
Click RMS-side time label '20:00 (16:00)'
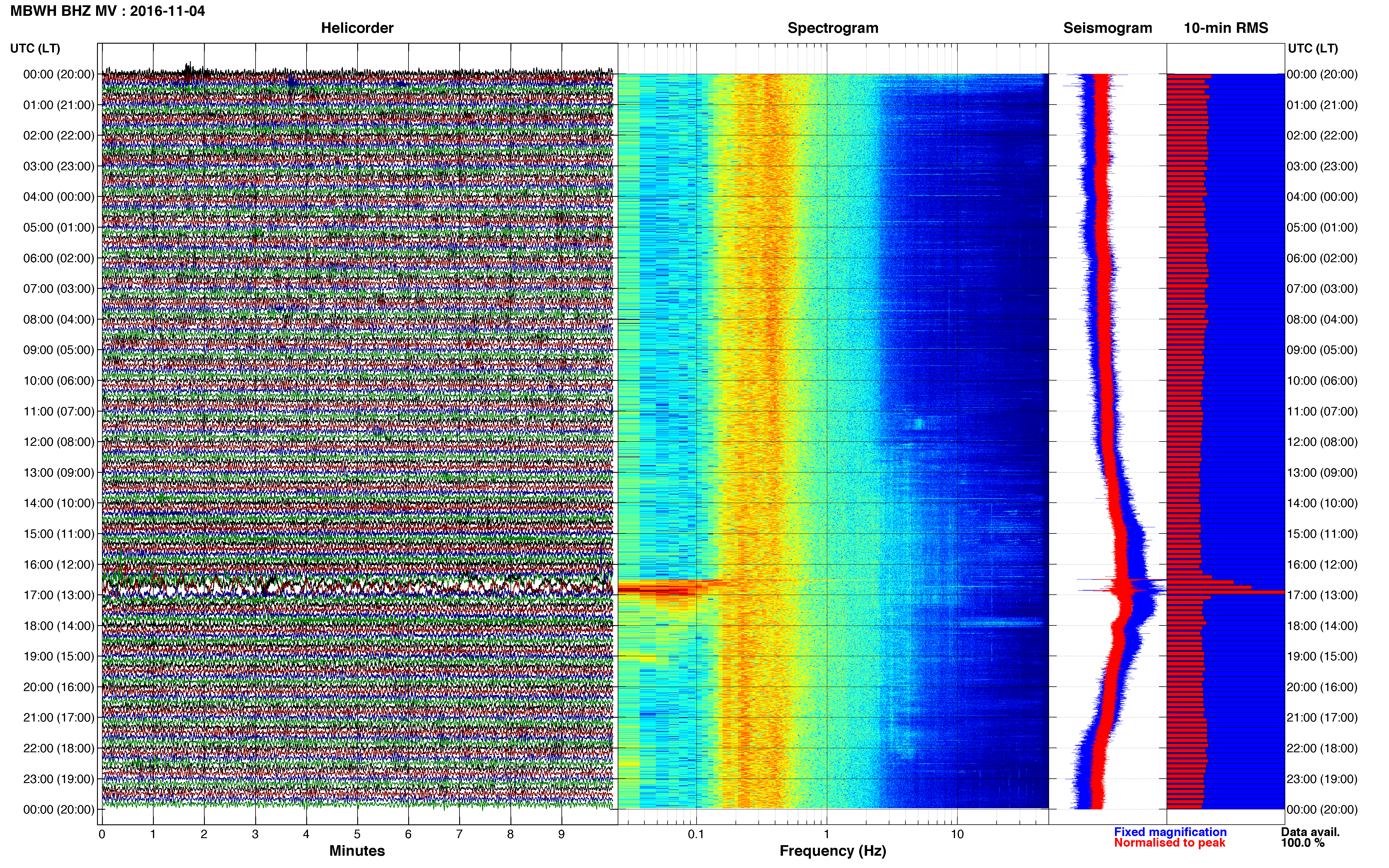[1322, 687]
